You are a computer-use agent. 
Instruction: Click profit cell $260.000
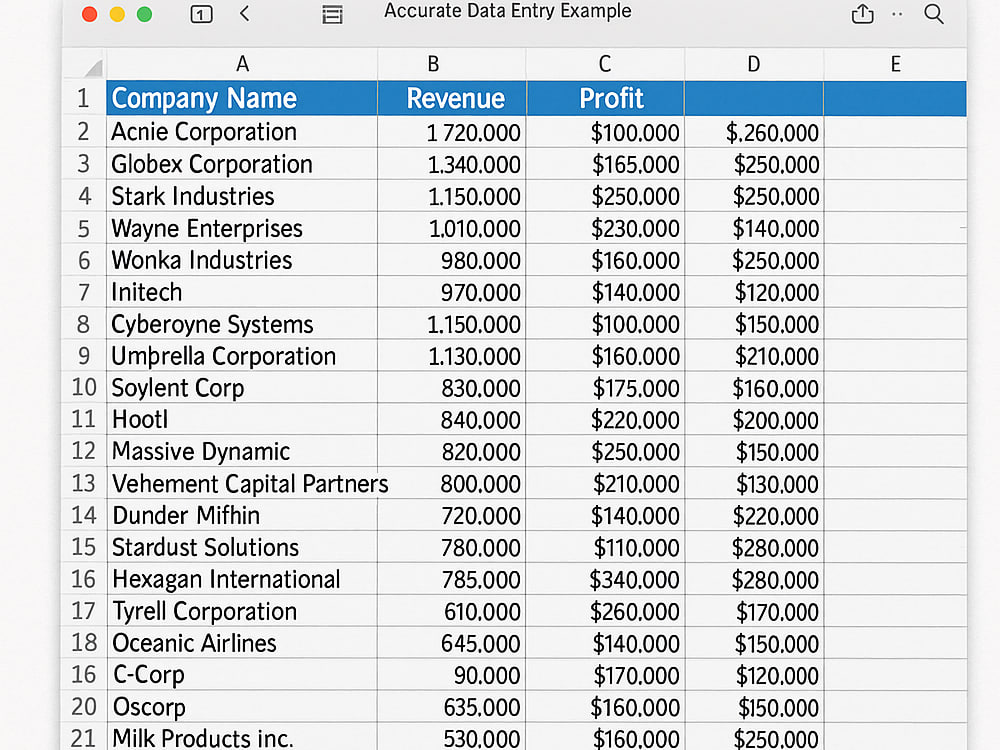[605, 611]
